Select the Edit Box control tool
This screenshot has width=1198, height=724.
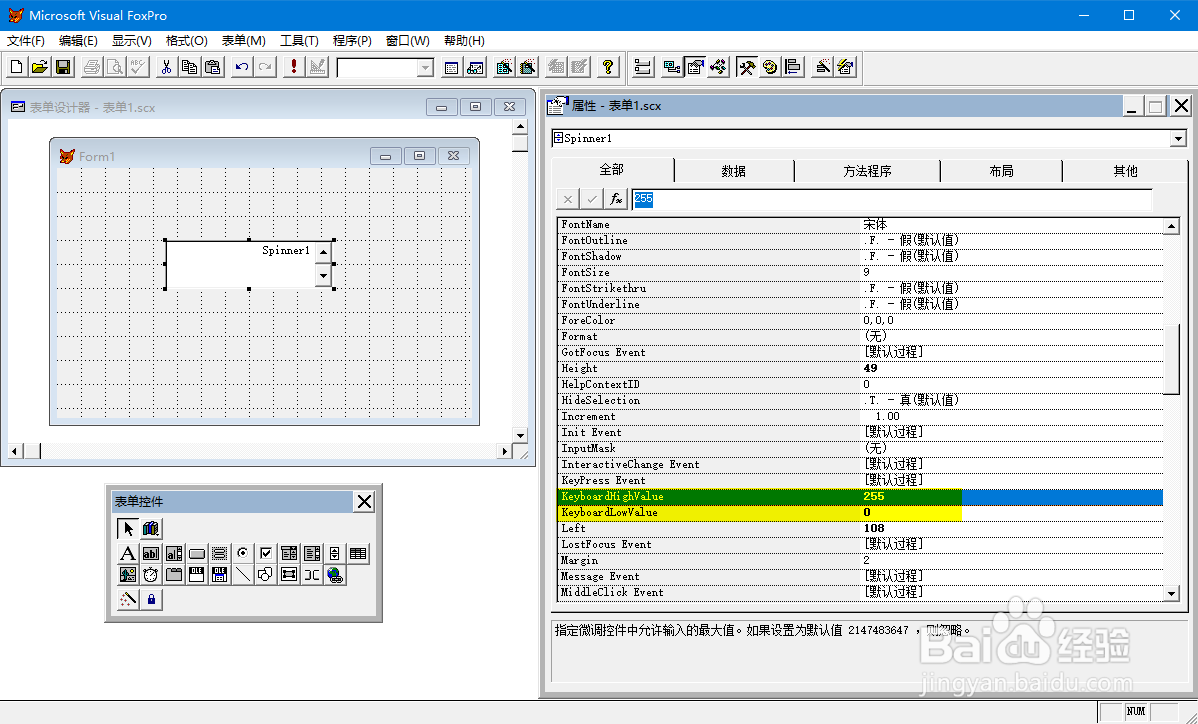tap(173, 554)
